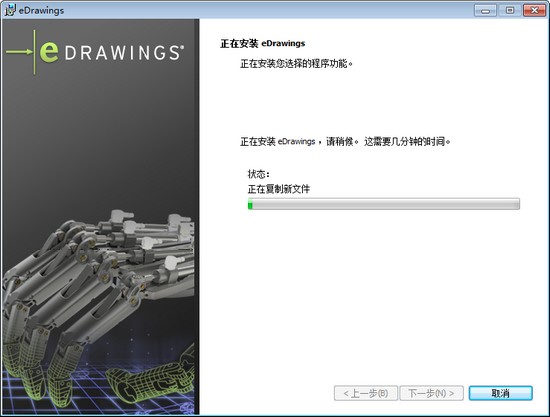The width and height of the screenshot is (550, 417).
Task: Click the eDrawings installer icon in title bar
Action: (10, 10)
